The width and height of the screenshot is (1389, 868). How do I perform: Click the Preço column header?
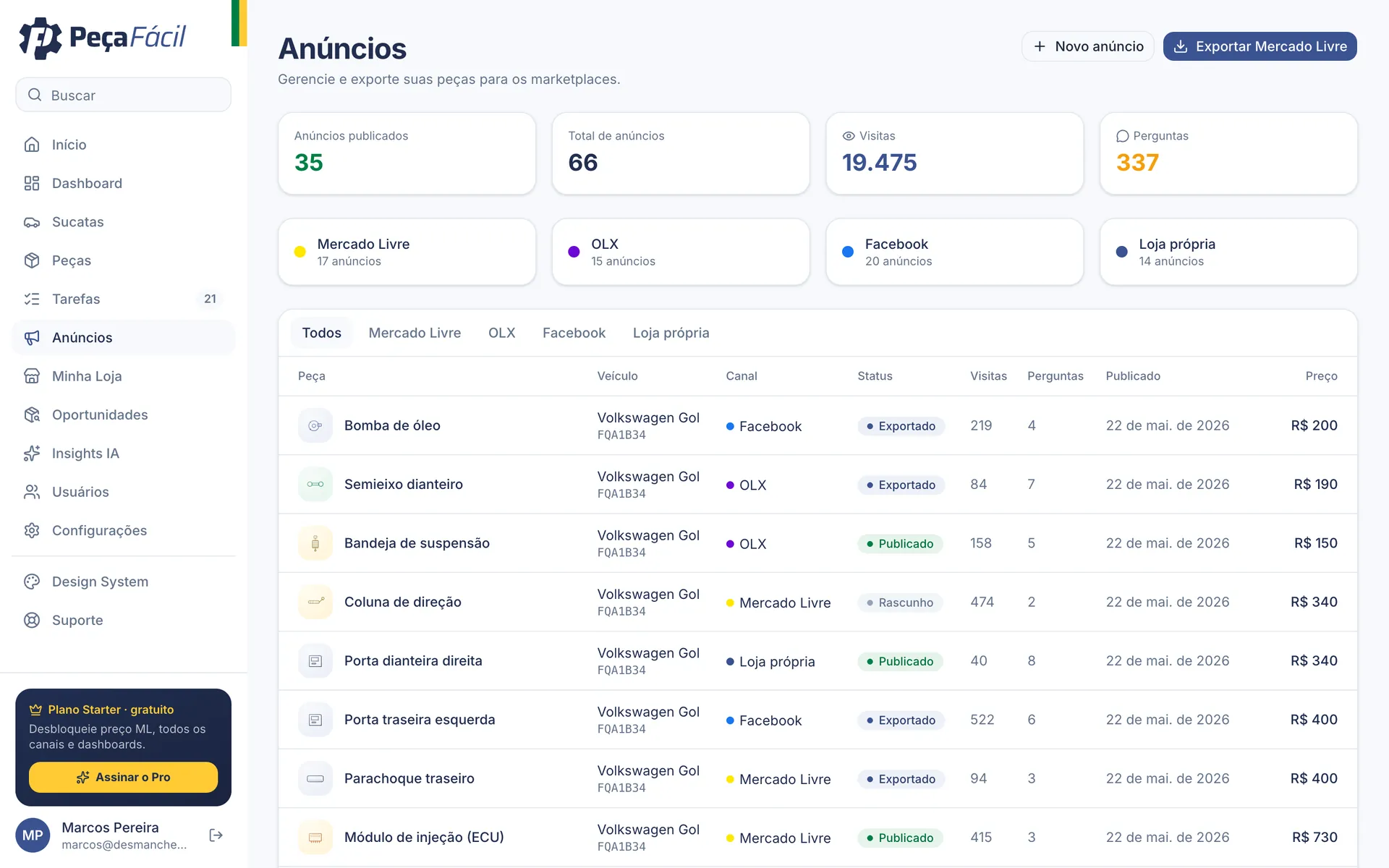pos(1321,376)
